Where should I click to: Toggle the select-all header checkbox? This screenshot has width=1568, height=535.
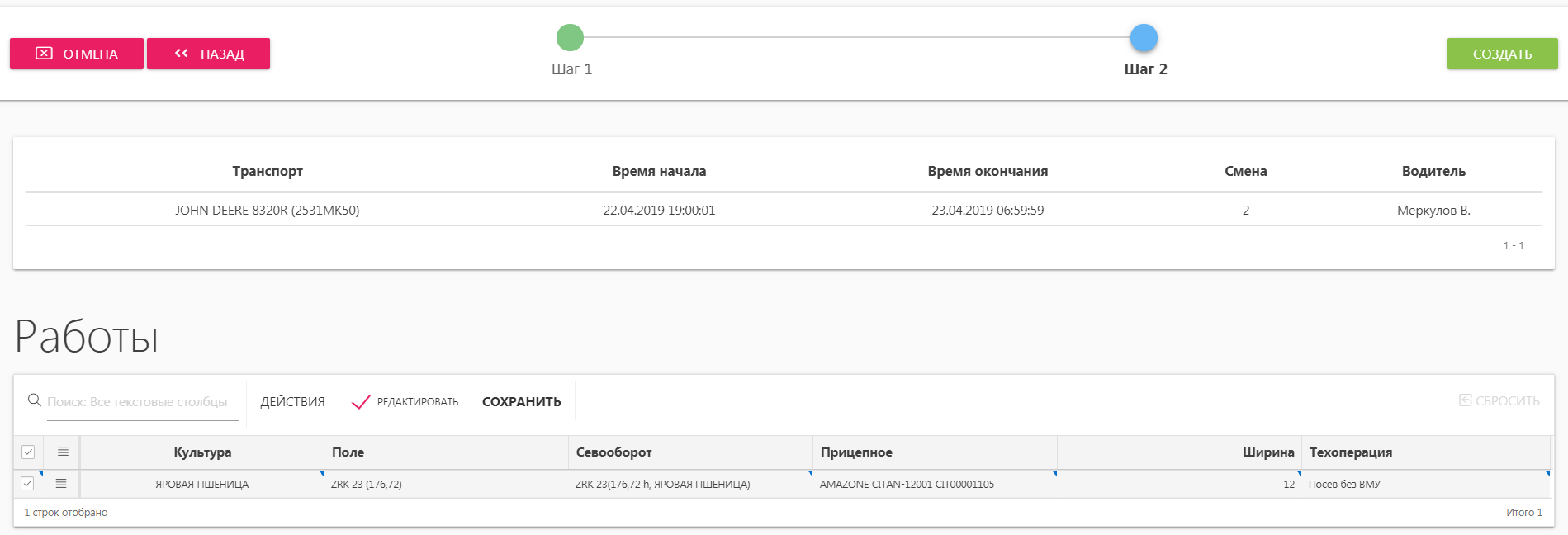coord(28,452)
